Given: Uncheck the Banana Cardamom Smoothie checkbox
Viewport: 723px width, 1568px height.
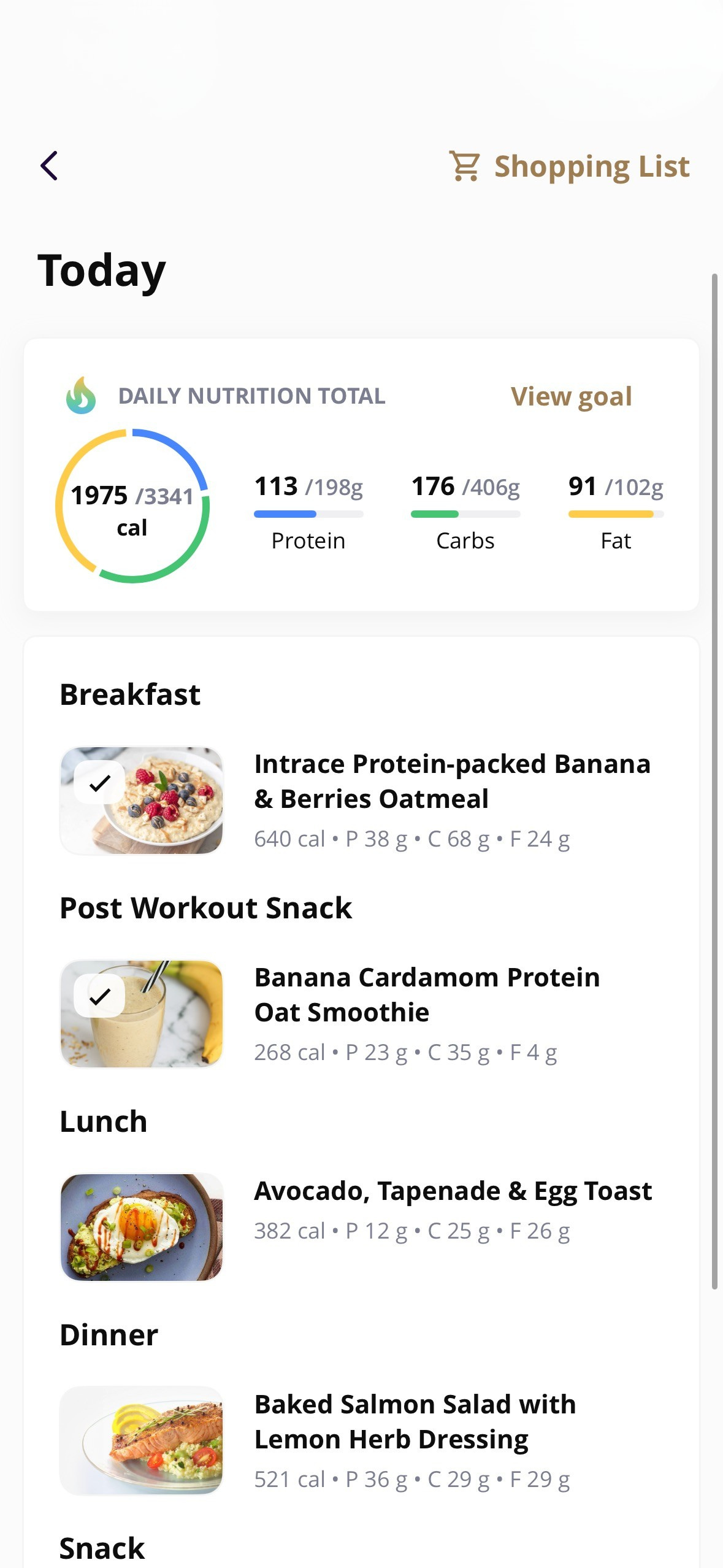Looking at the screenshot, I should pyautogui.click(x=99, y=996).
